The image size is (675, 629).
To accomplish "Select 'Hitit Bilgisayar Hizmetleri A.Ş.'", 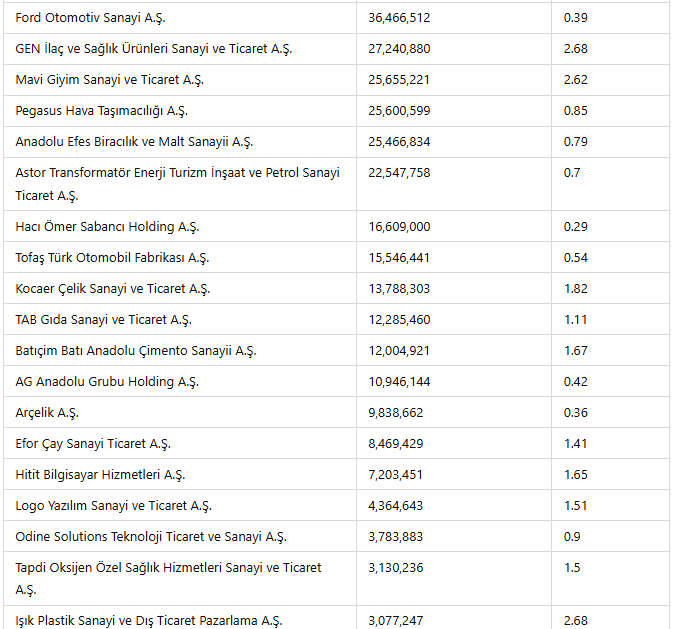I will click(x=100, y=474).
